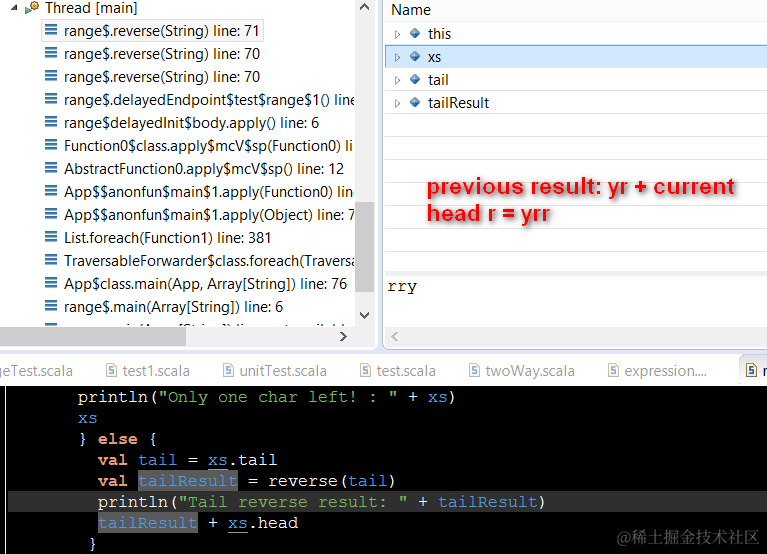Click 'reverse' call in the editor
This screenshot has height=554, width=767.
click(303, 481)
